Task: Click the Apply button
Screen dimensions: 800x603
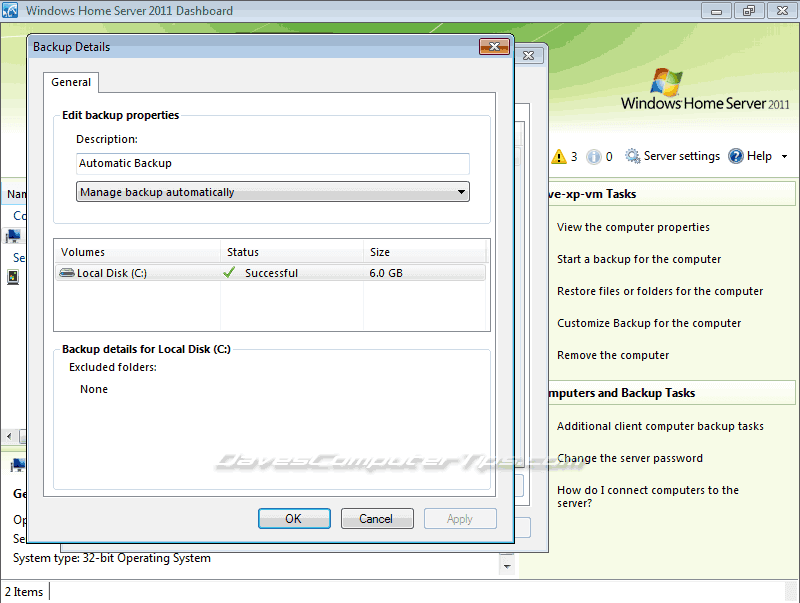Action: tap(460, 519)
